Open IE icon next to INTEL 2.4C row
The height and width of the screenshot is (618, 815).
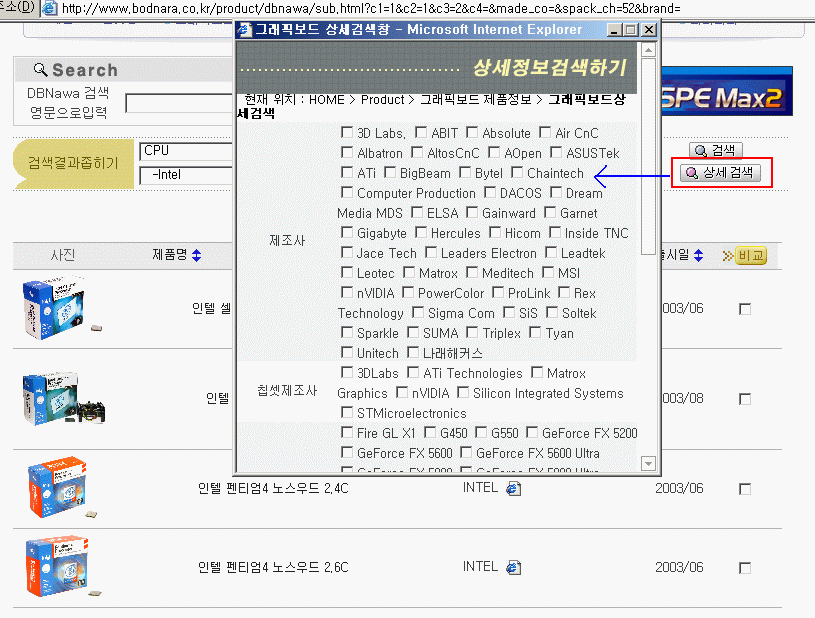pyautogui.click(x=514, y=489)
